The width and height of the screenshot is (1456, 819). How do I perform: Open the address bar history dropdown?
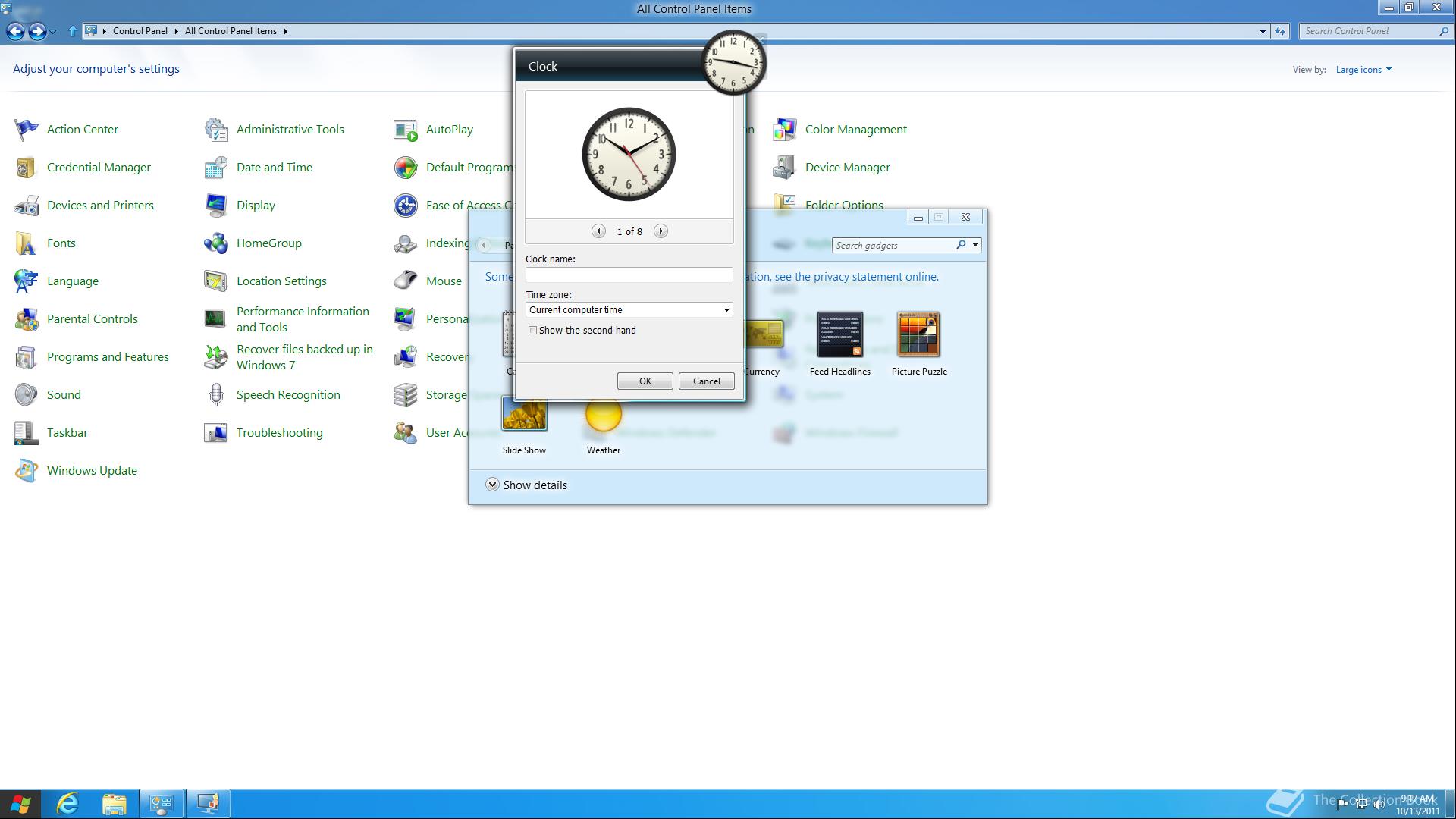click(x=1262, y=31)
